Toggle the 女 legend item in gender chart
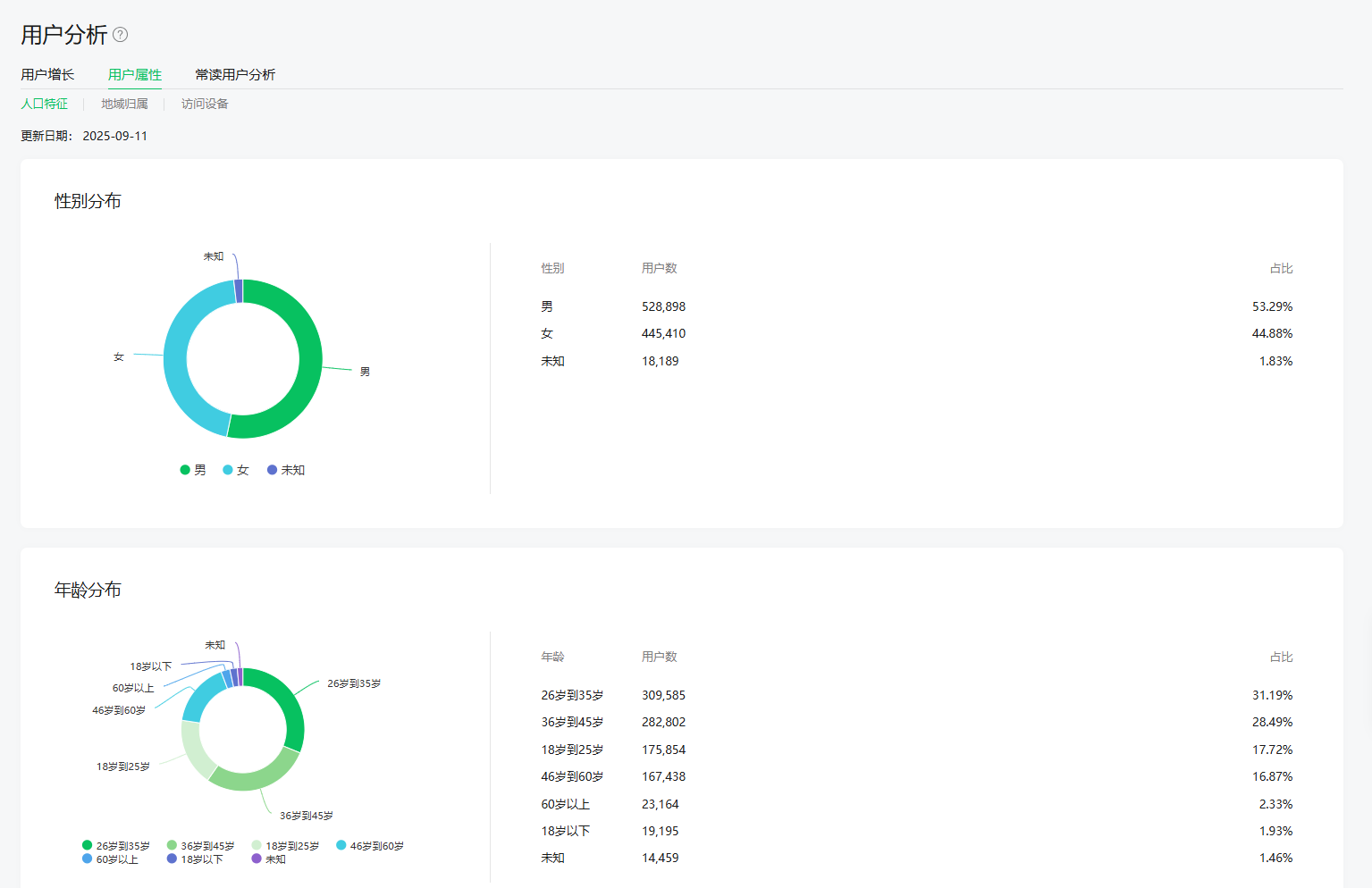This screenshot has height=888, width=1372. pos(236,470)
